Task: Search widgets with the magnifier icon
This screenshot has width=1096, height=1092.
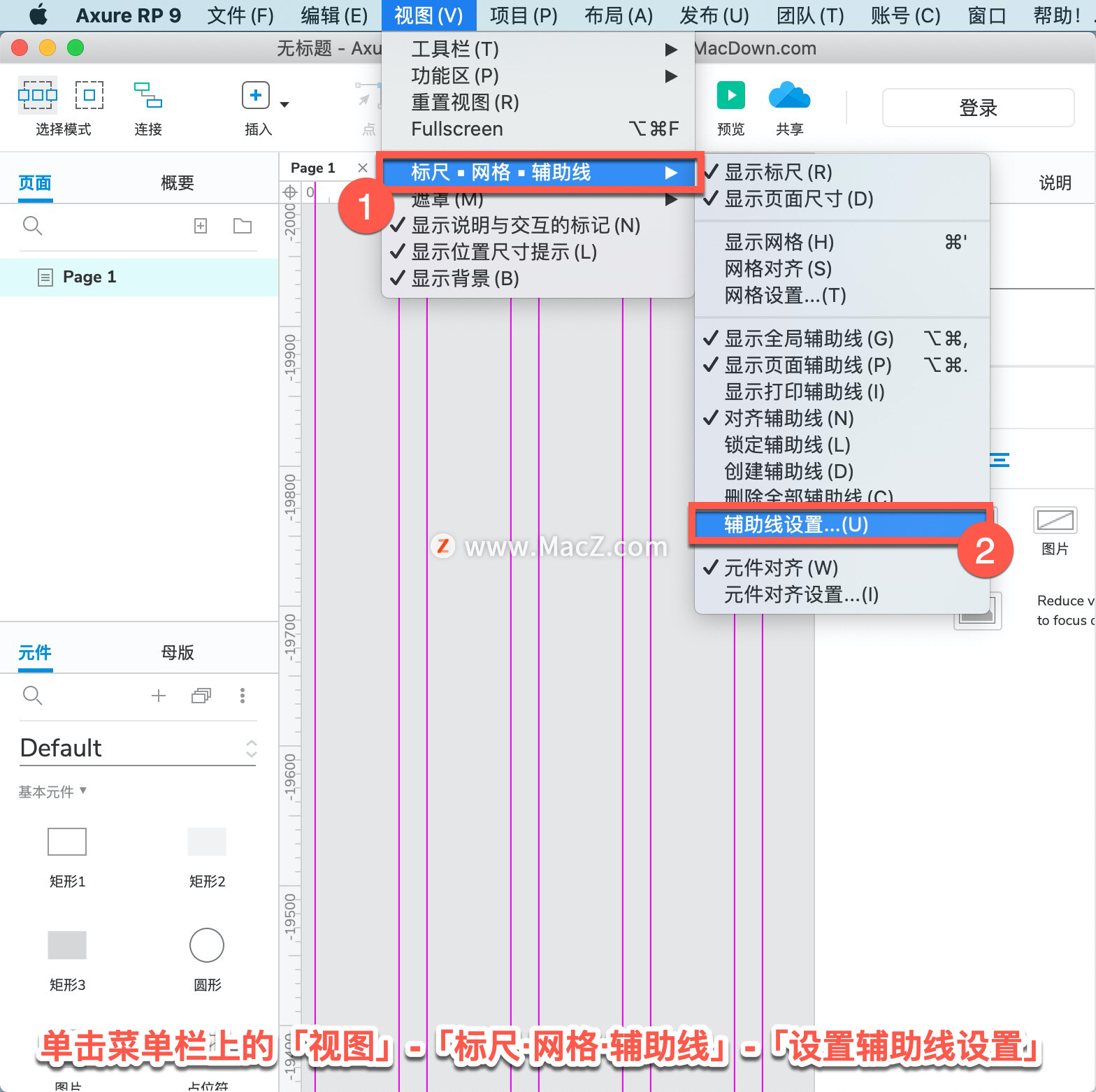Action: 33,695
